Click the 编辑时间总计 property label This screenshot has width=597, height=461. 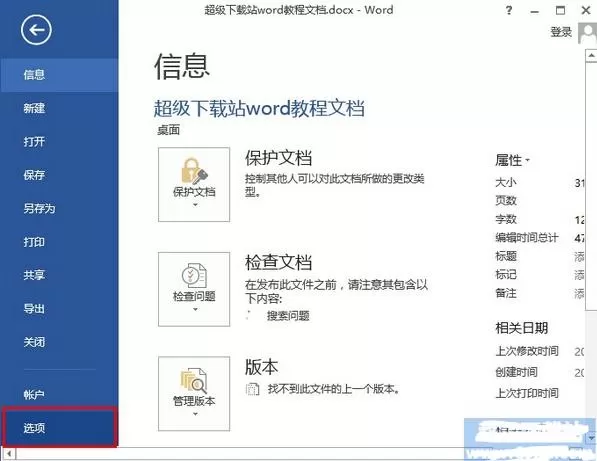(x=527, y=238)
